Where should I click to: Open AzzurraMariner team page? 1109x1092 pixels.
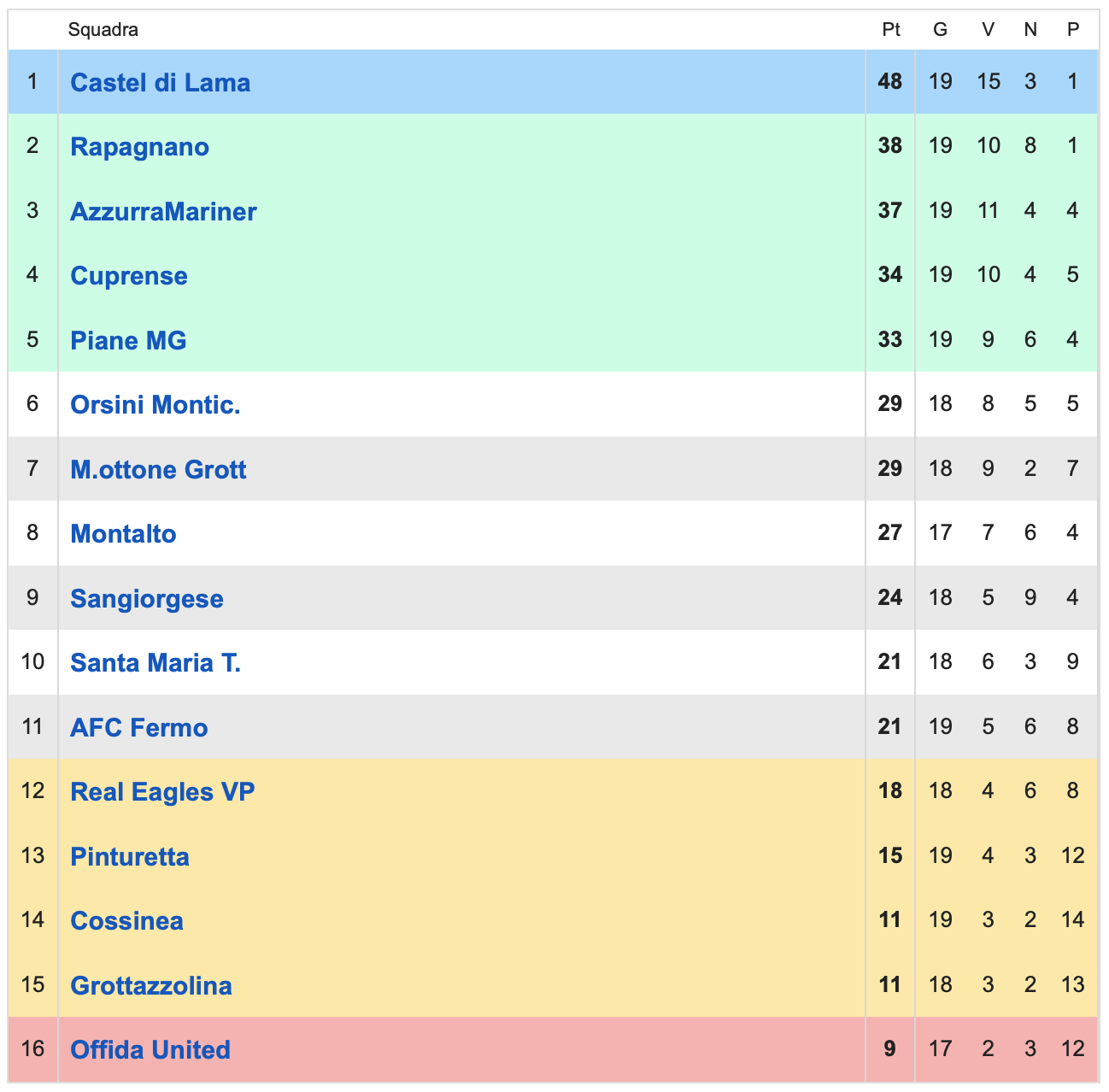163,212
